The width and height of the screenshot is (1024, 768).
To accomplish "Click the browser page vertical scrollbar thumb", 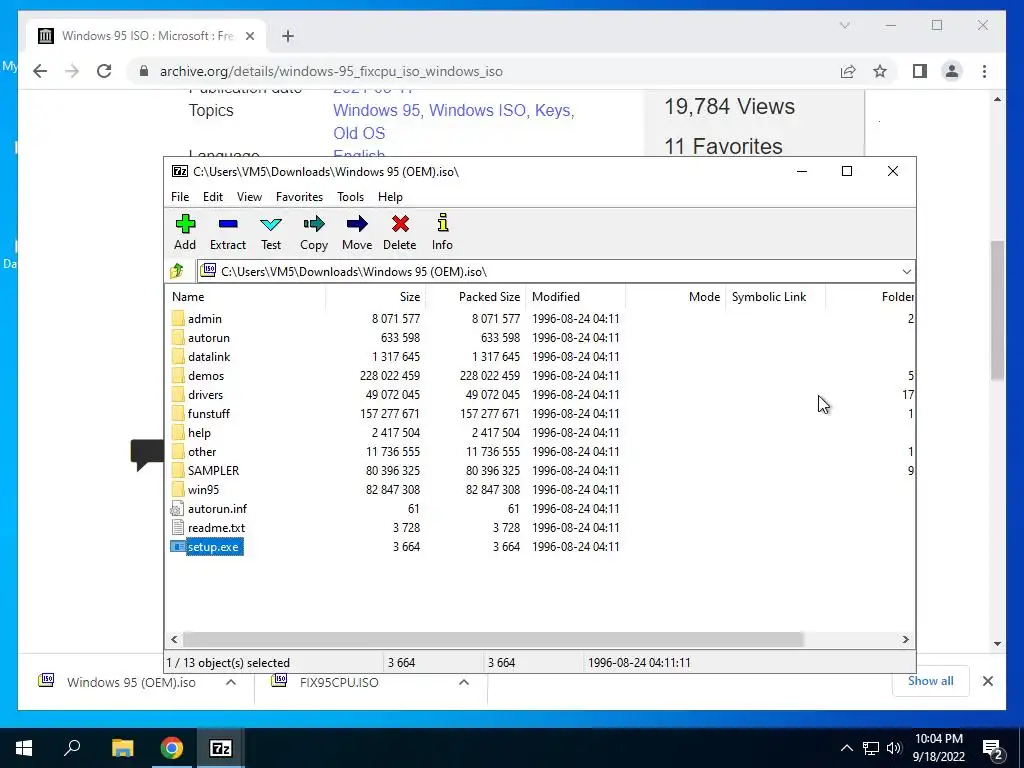I will click(x=997, y=311).
